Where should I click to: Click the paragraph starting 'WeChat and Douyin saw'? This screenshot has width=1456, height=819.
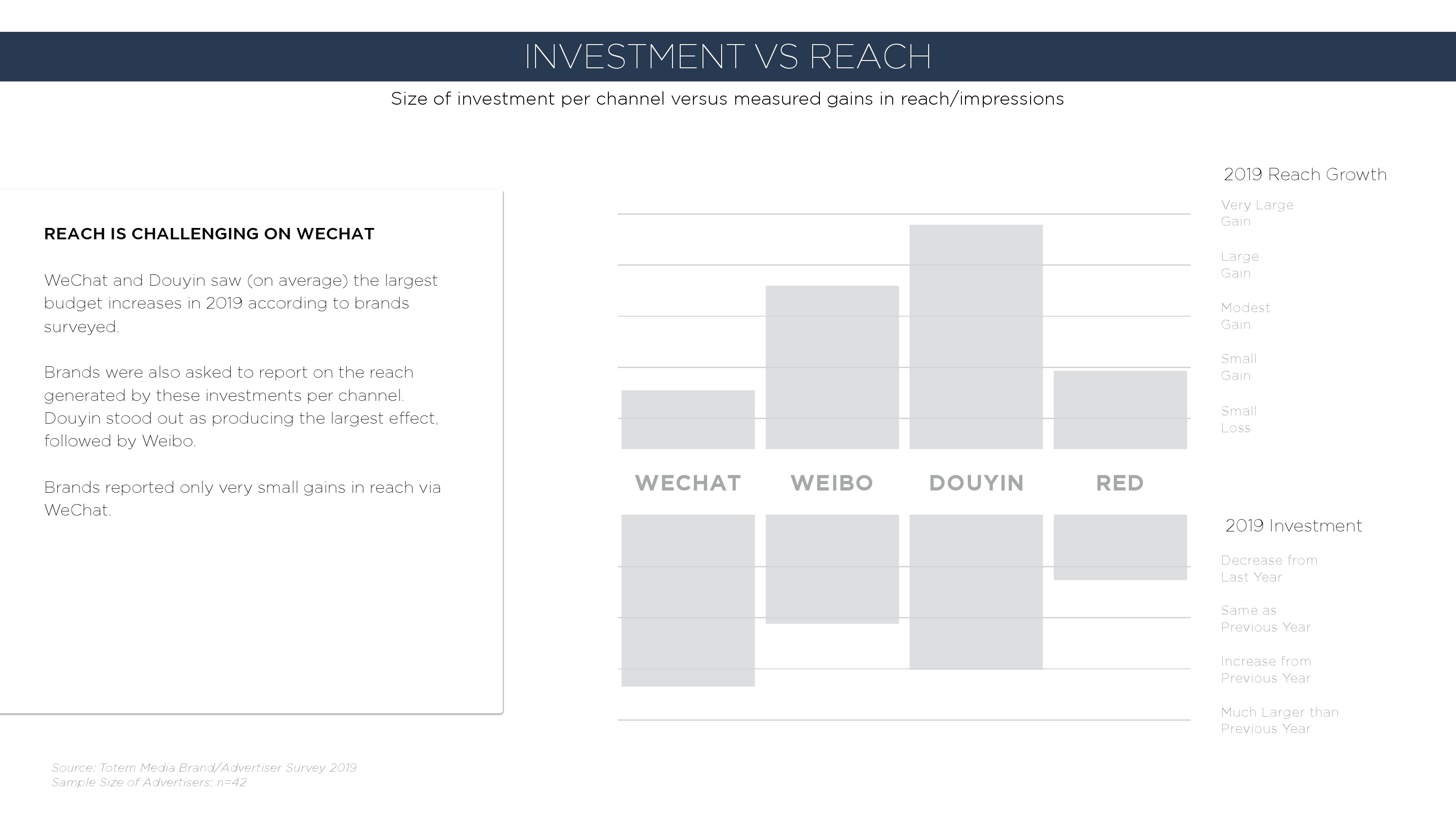241,303
